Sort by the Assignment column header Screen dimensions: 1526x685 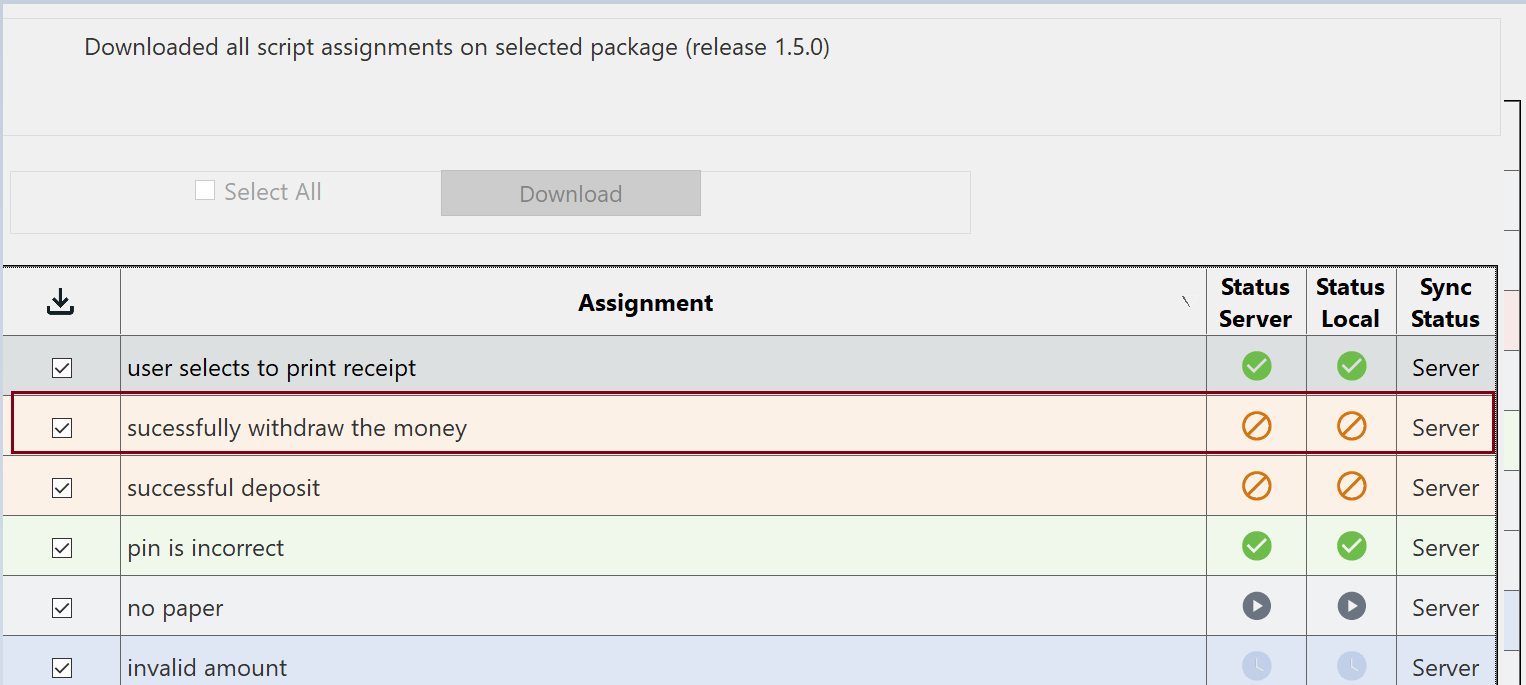click(x=645, y=303)
